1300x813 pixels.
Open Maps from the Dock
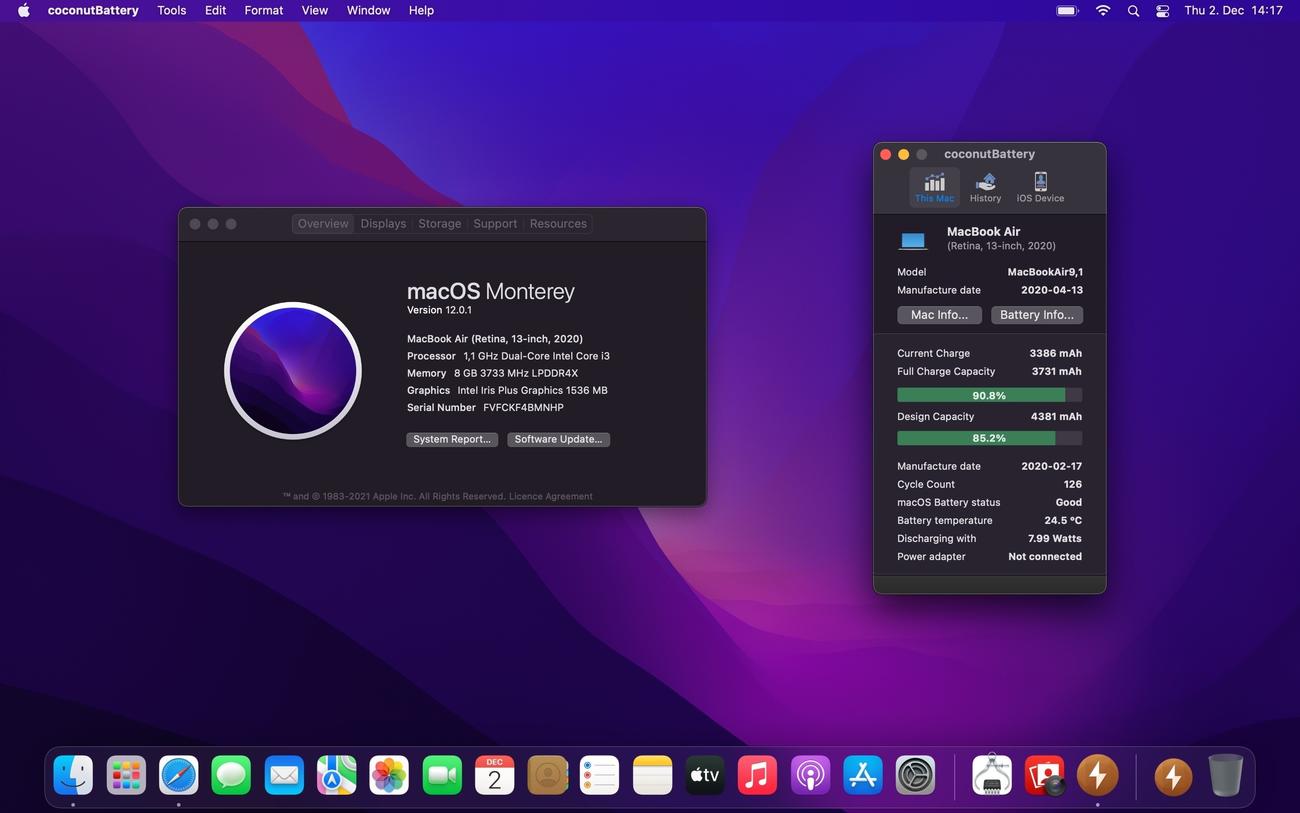(x=337, y=775)
